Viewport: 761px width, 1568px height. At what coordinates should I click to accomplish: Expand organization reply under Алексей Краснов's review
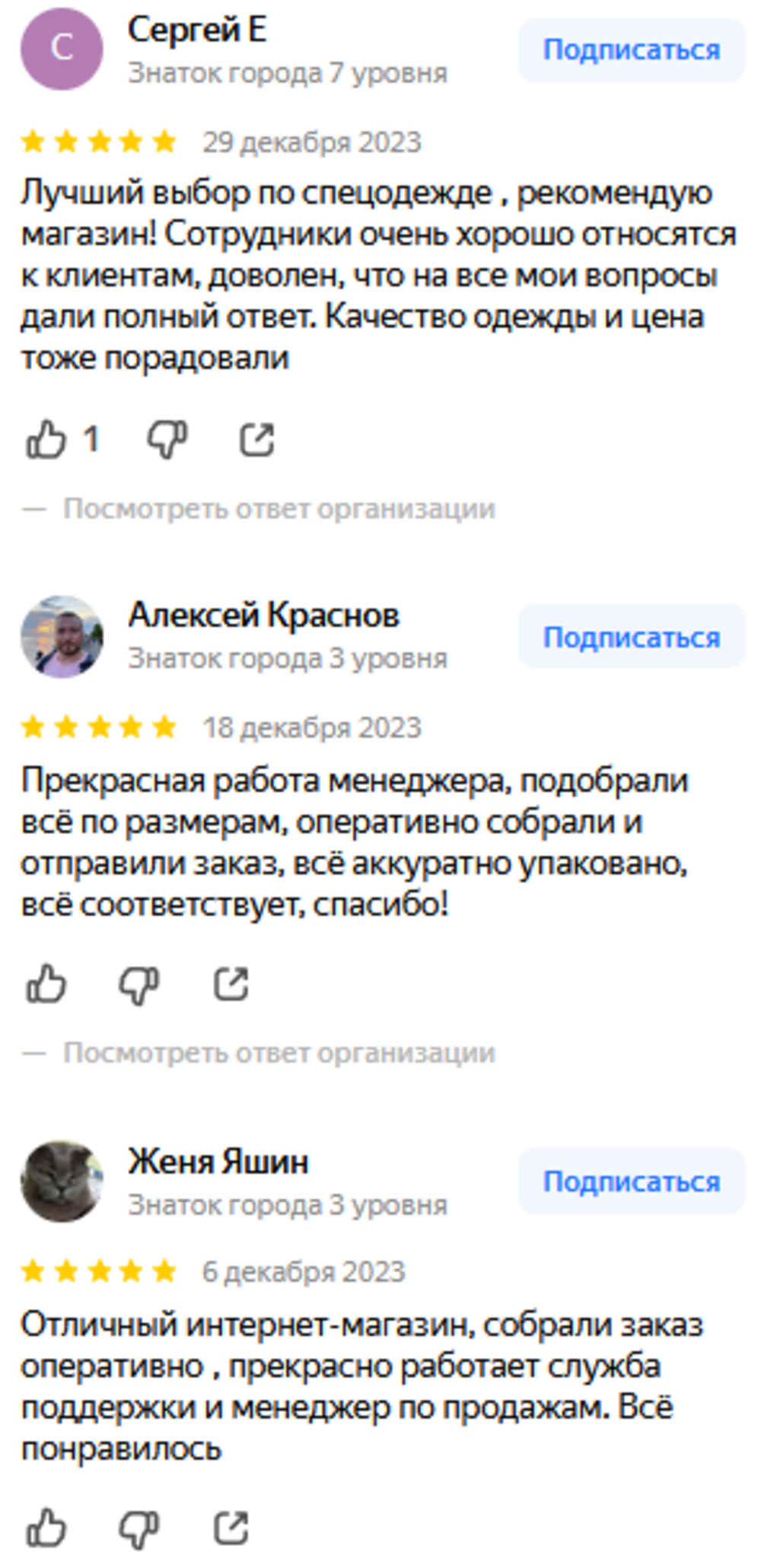coord(279,1053)
